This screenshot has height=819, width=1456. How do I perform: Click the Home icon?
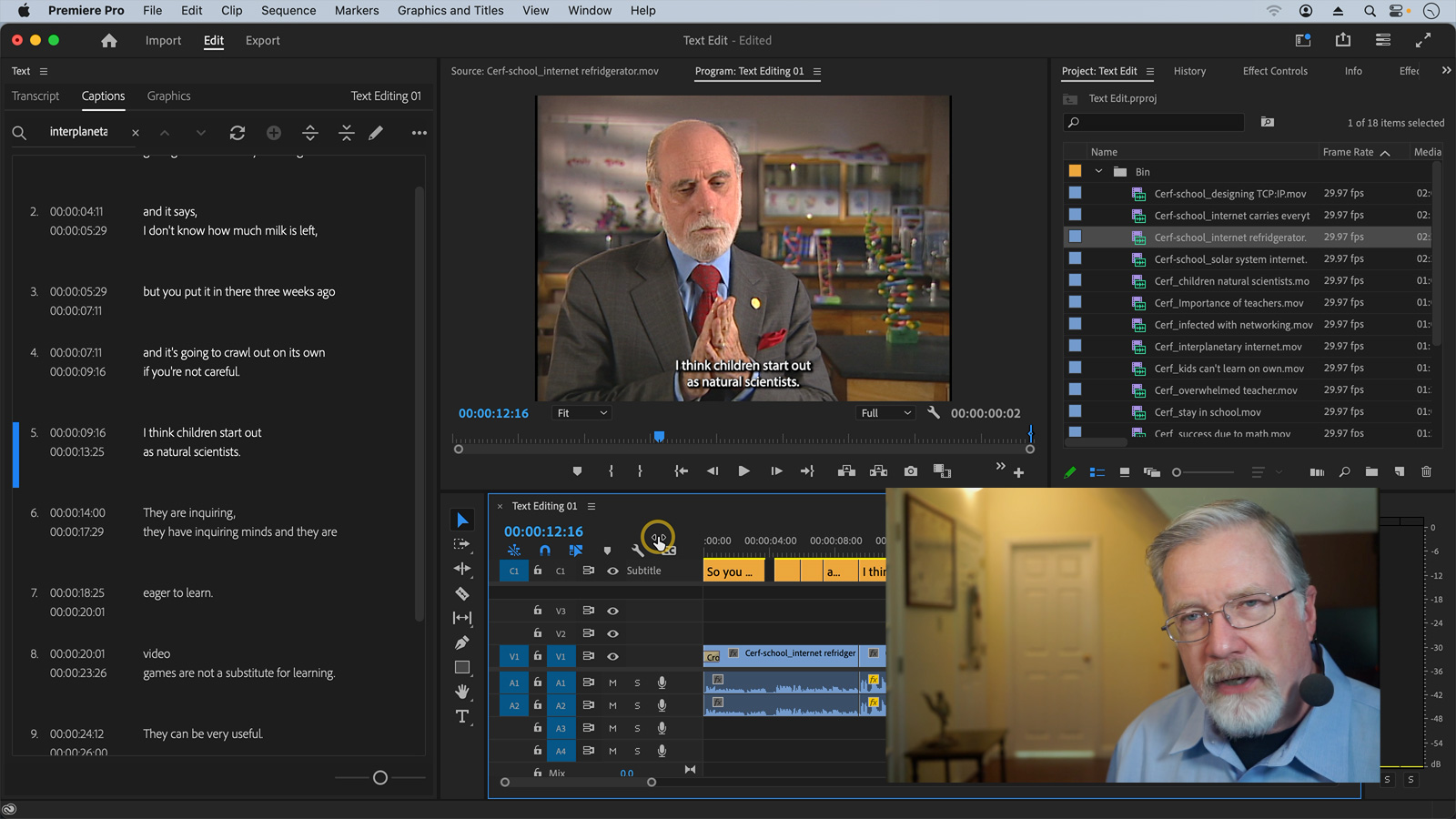click(x=109, y=41)
